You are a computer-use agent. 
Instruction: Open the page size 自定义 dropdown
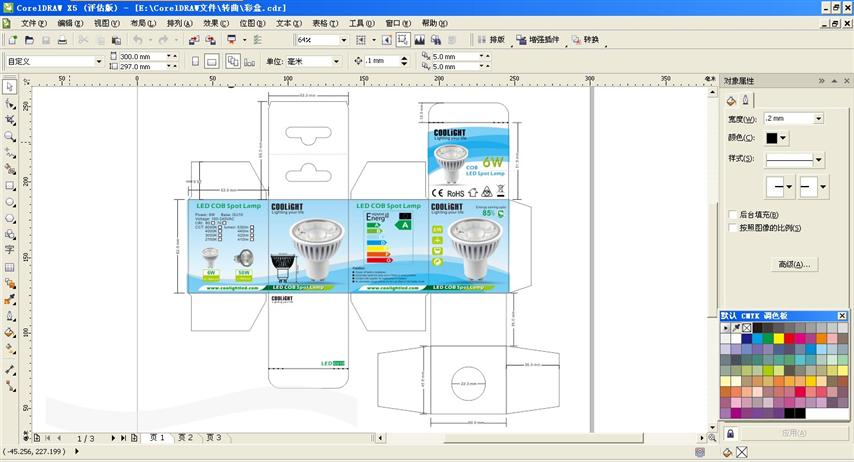coord(99,62)
